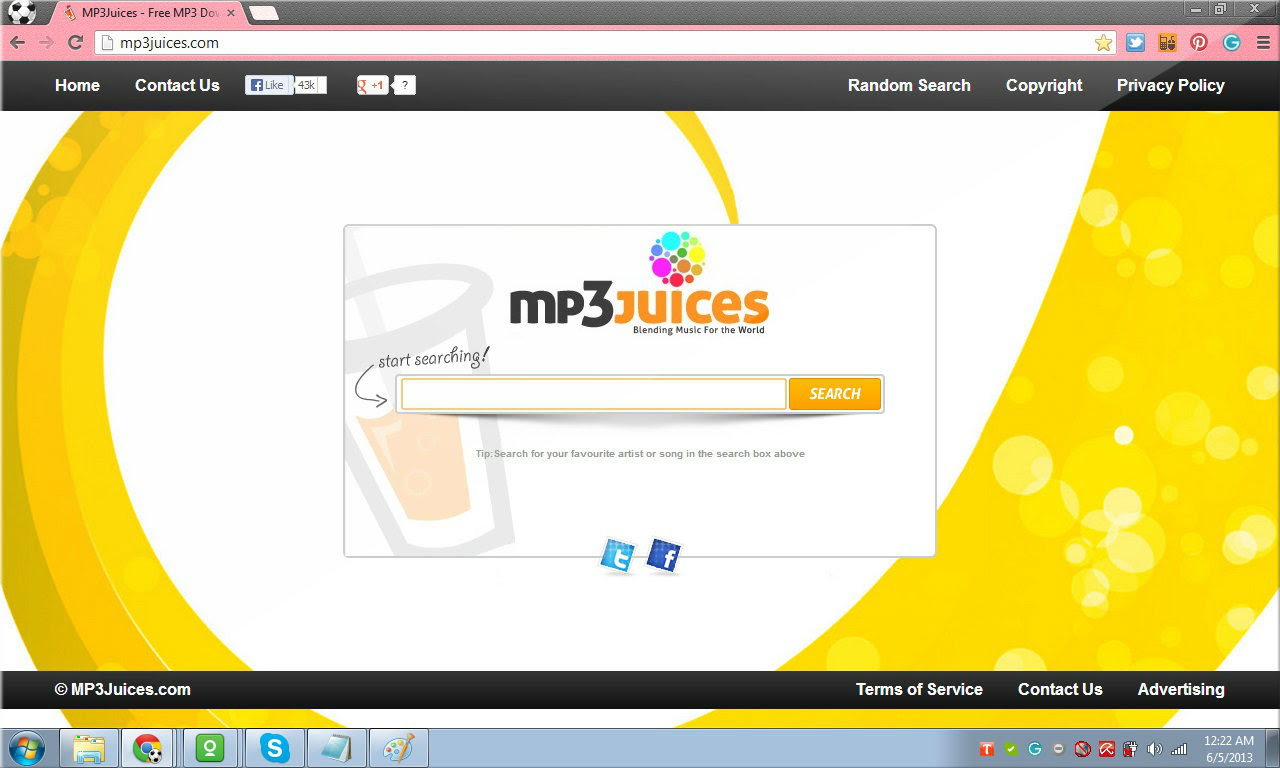The image size is (1280, 768).
Task: Open the Copyright nav link
Action: coord(1044,85)
